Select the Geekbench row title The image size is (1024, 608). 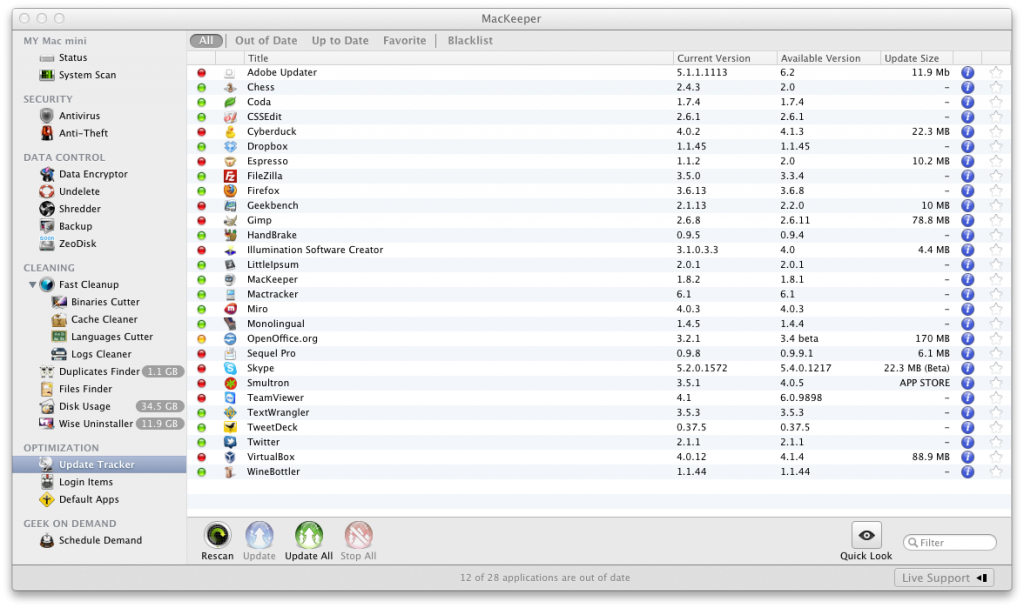coord(272,206)
